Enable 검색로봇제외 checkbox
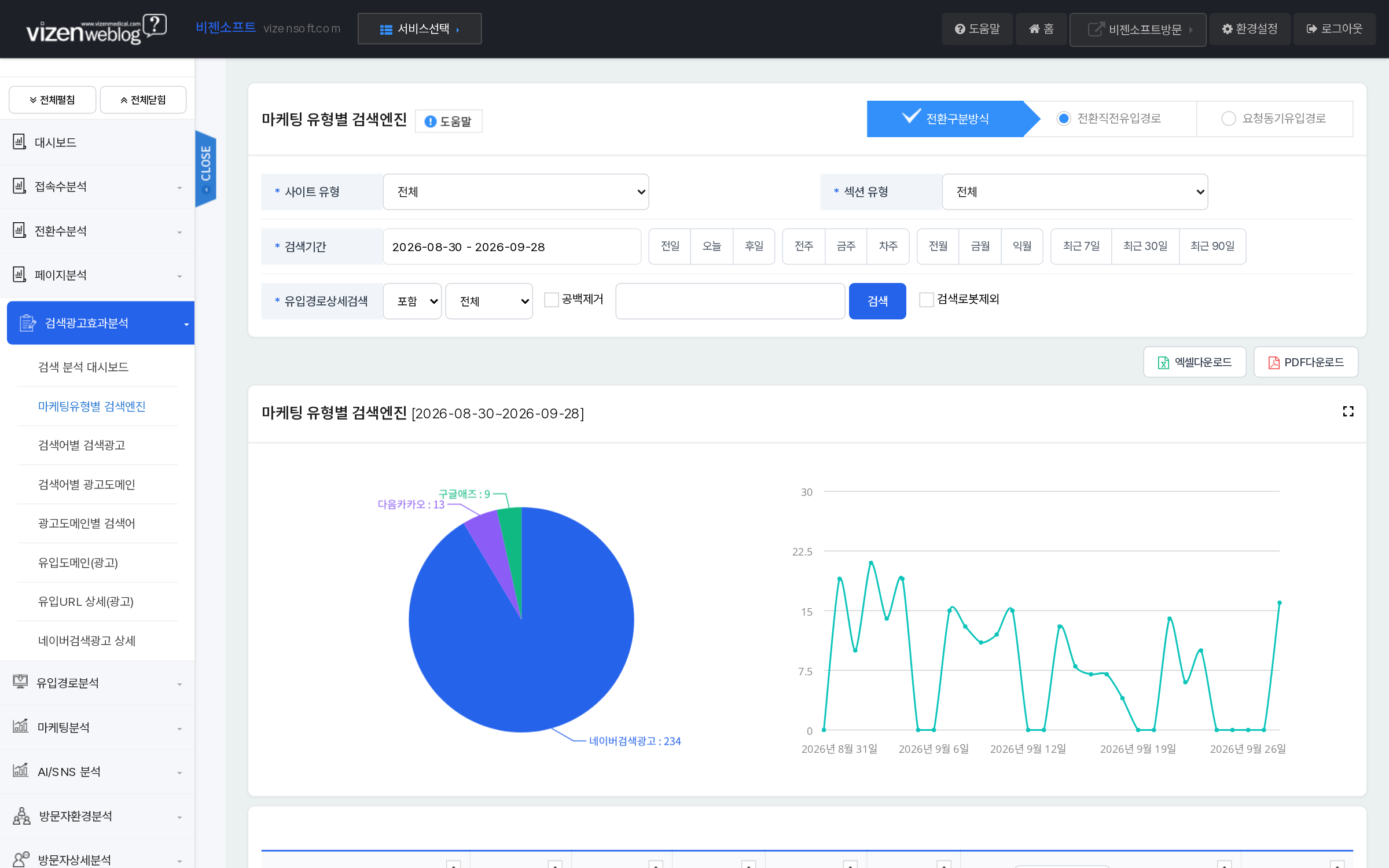This screenshot has width=1389, height=868. pyautogui.click(x=927, y=300)
